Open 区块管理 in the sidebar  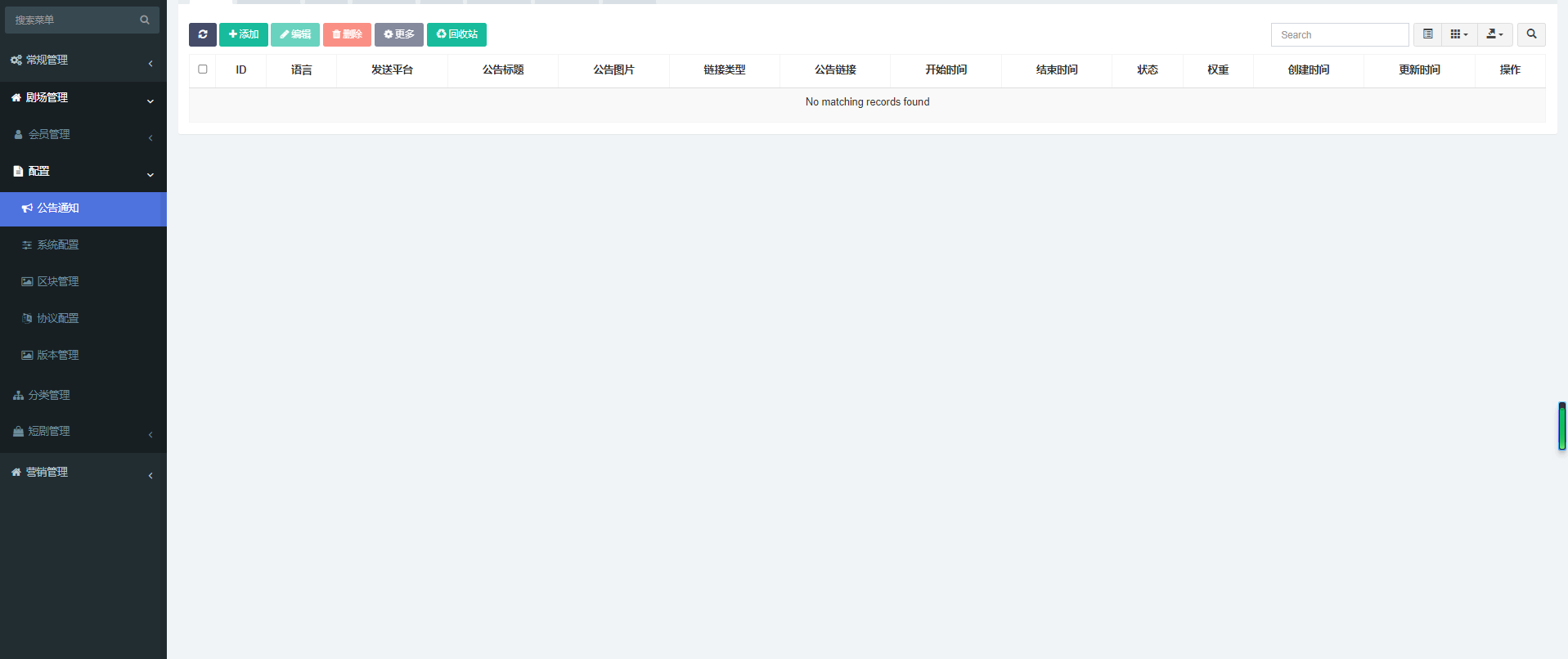pyautogui.click(x=57, y=281)
